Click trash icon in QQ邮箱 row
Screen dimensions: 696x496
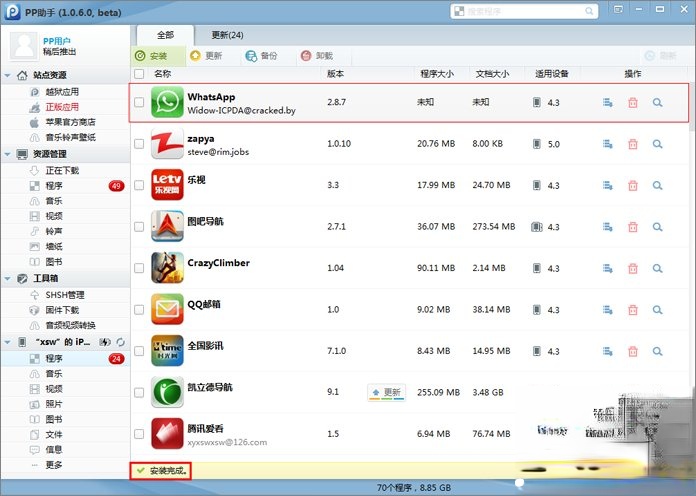tap(633, 310)
